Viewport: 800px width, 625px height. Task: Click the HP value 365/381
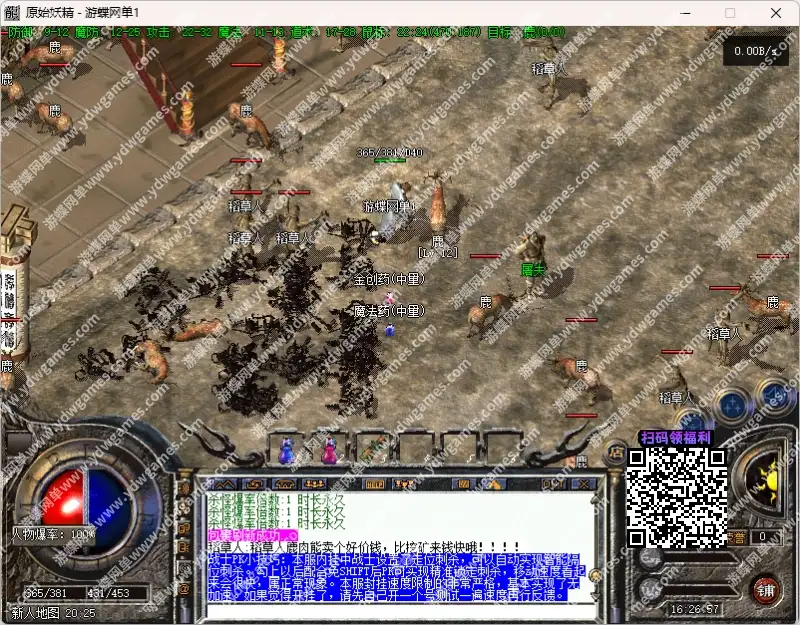click(x=46, y=593)
